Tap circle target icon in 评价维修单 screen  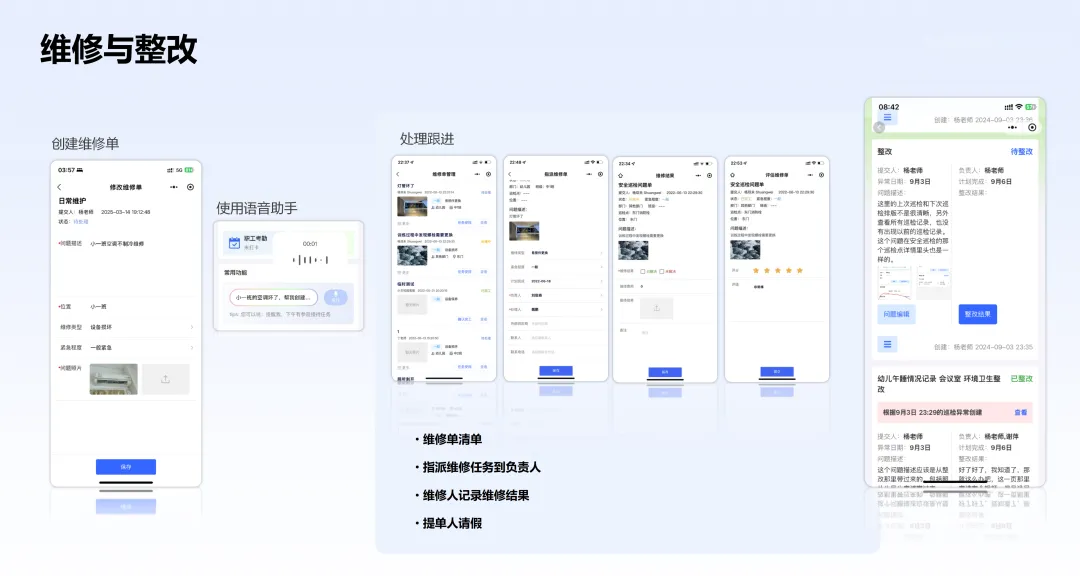[822, 175]
